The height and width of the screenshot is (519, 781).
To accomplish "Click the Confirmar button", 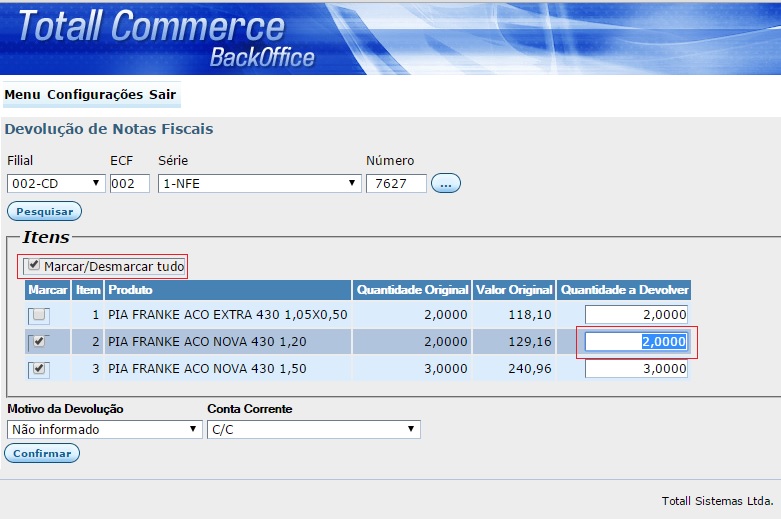I will coord(42,453).
